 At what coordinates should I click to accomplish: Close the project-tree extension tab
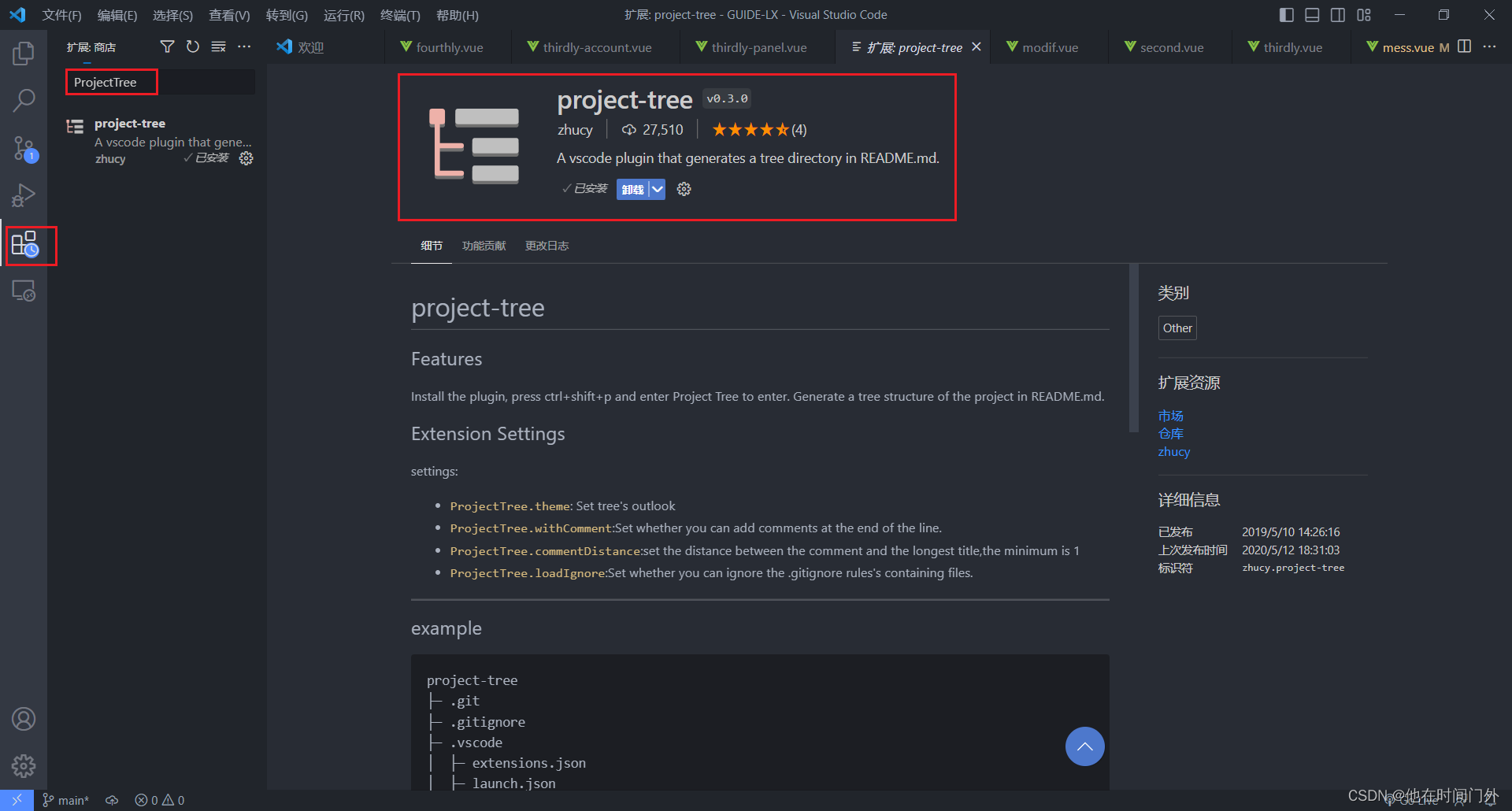(976, 47)
